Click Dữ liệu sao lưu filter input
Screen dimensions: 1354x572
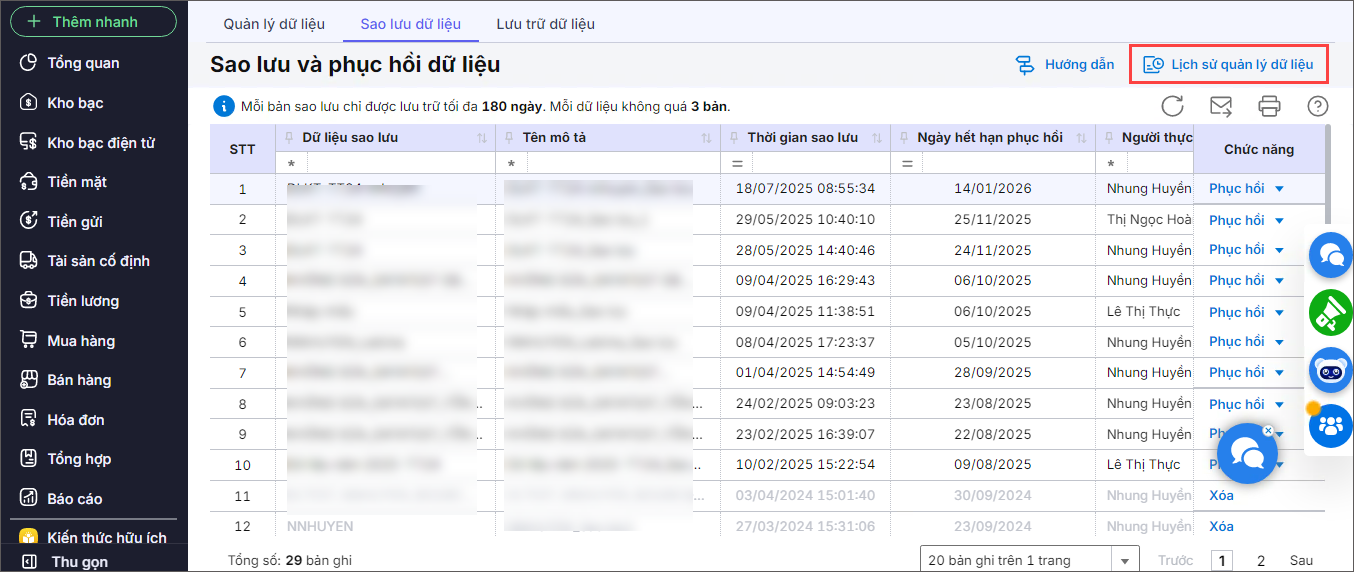401,162
